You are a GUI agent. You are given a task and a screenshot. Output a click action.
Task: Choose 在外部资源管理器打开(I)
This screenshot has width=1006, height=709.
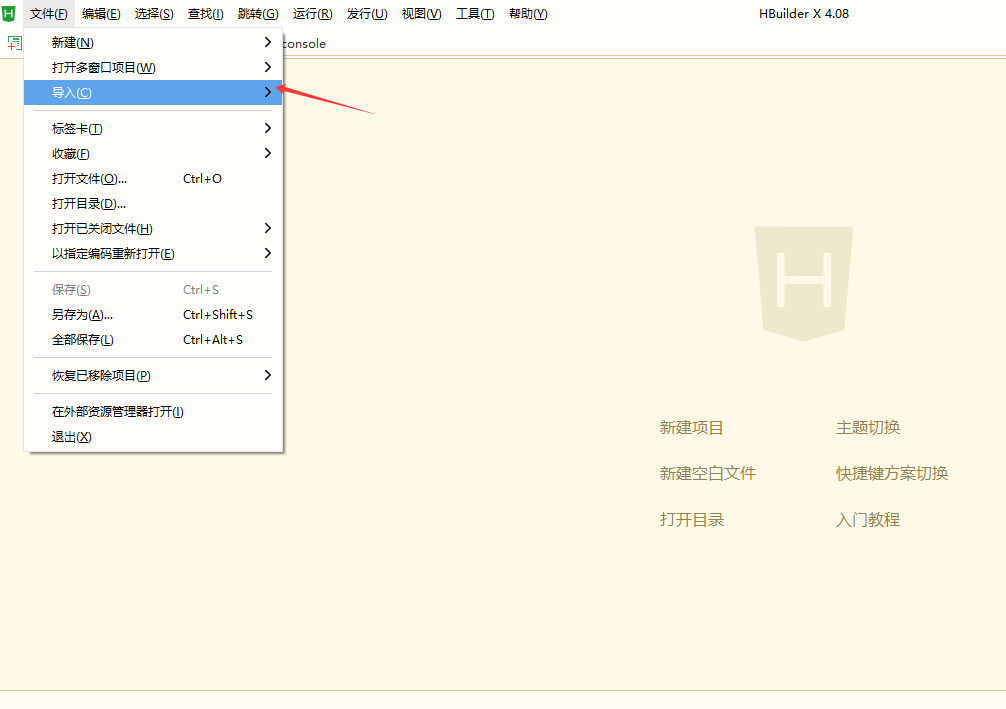click(x=153, y=411)
